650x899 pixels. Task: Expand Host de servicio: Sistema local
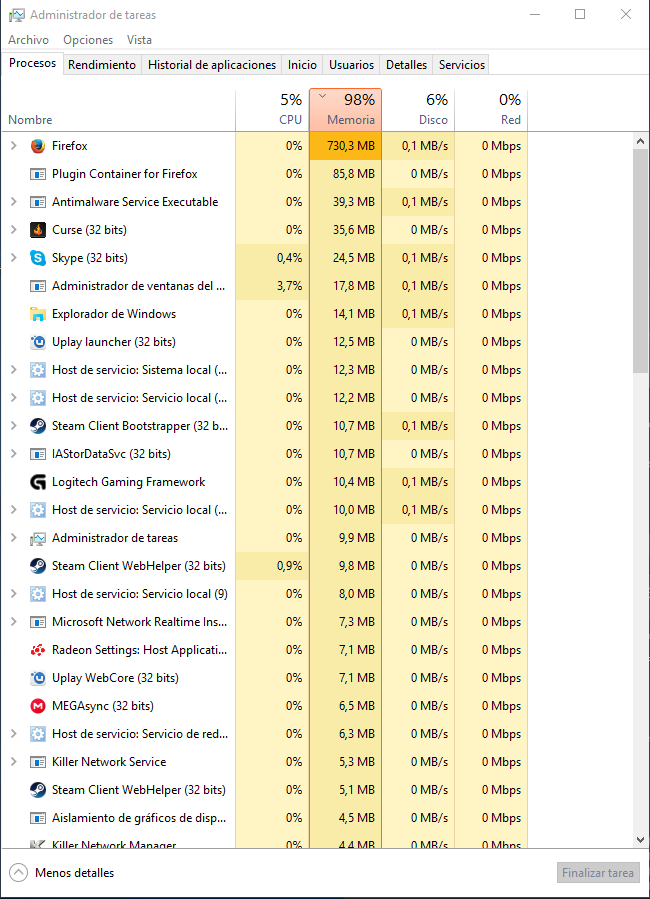(x=14, y=370)
